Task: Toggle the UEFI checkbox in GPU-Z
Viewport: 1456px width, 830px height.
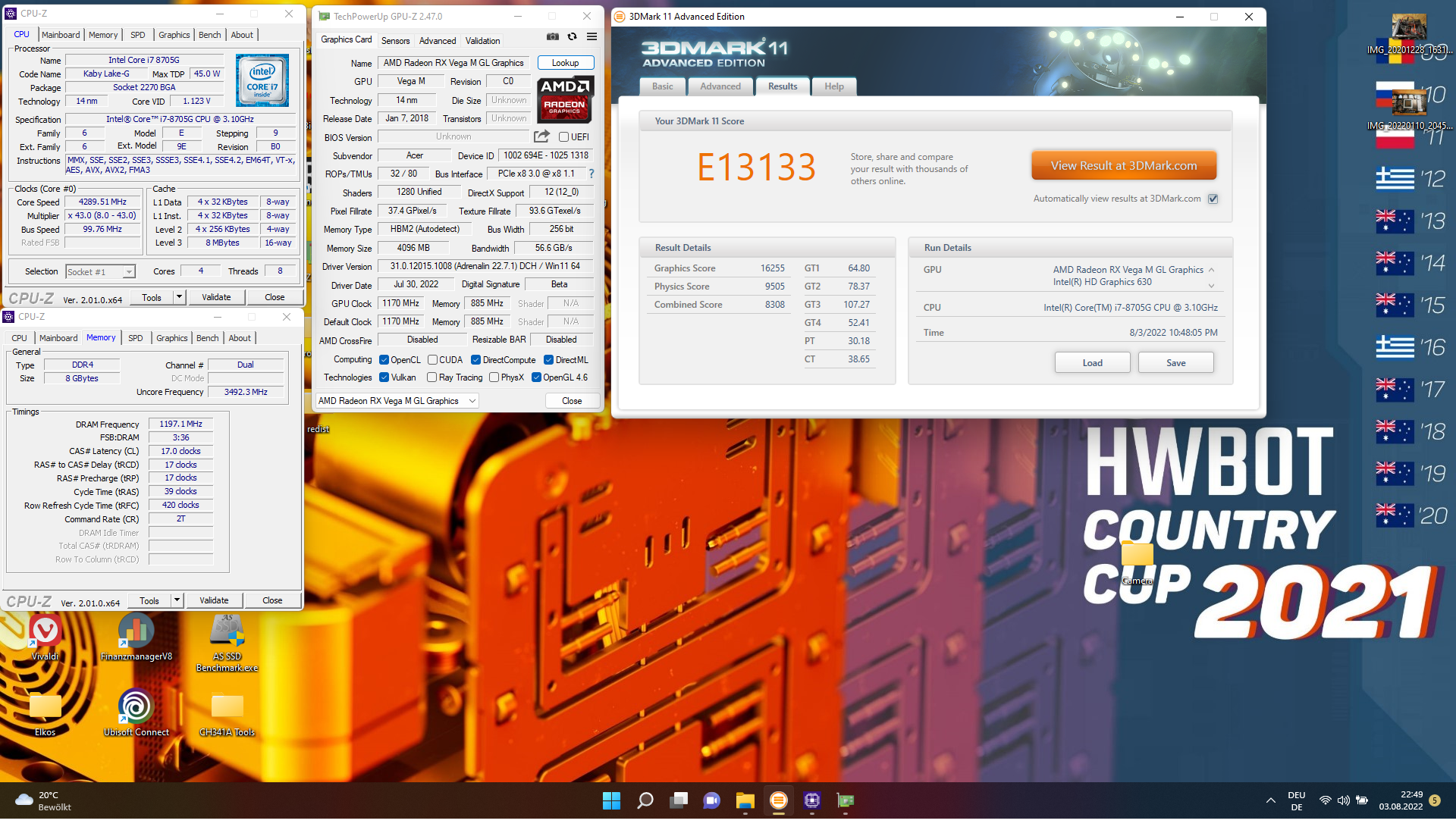Action: tap(563, 137)
